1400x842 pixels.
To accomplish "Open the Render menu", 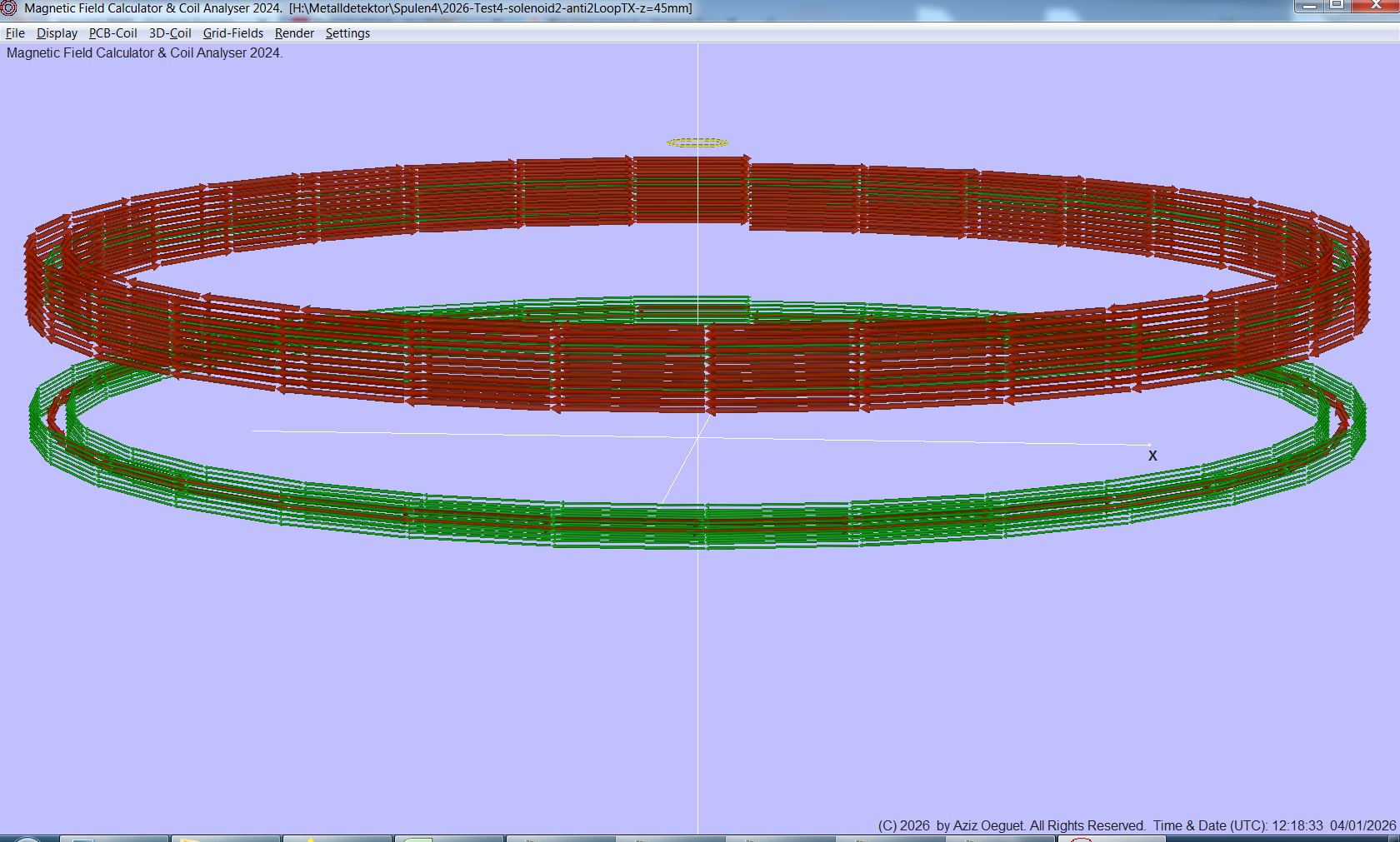I will point(293,33).
